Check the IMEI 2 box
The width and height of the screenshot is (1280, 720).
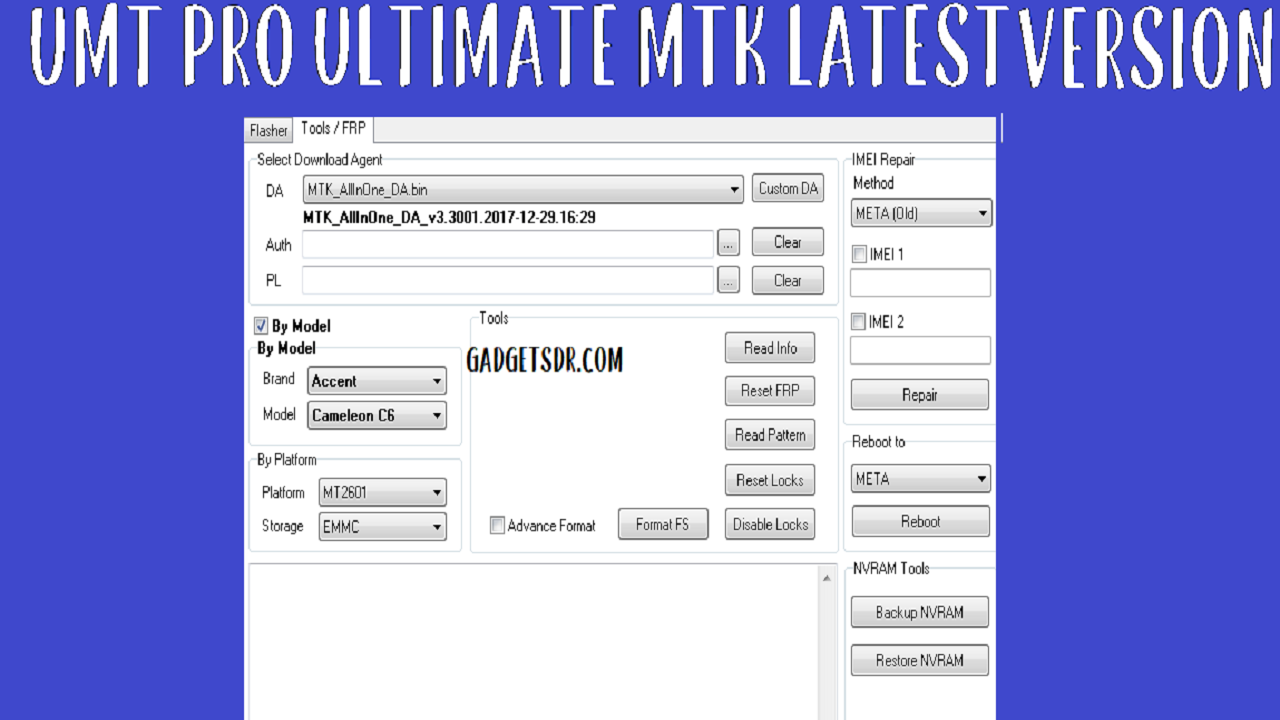(858, 321)
